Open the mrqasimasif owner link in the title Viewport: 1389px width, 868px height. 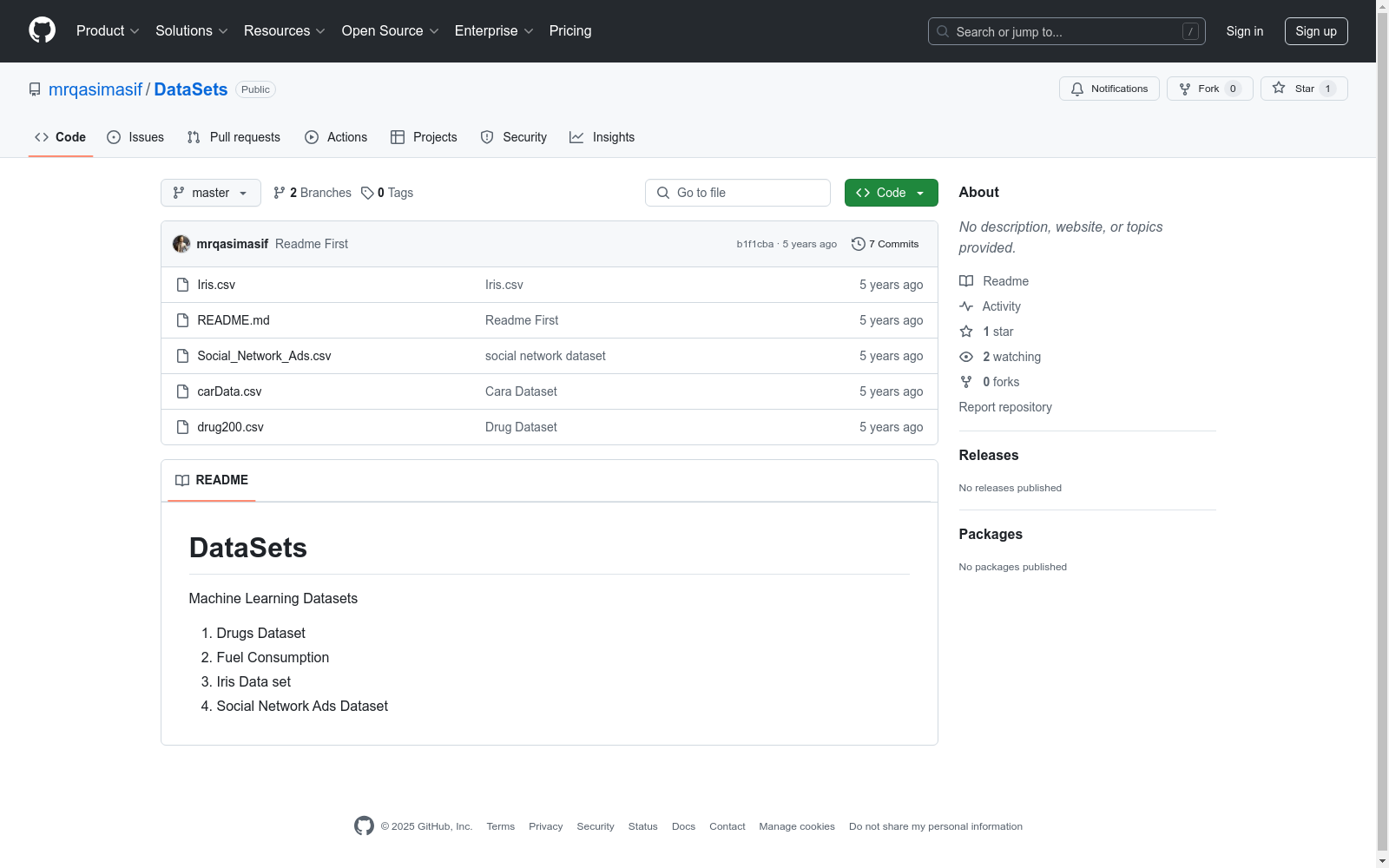click(x=95, y=89)
